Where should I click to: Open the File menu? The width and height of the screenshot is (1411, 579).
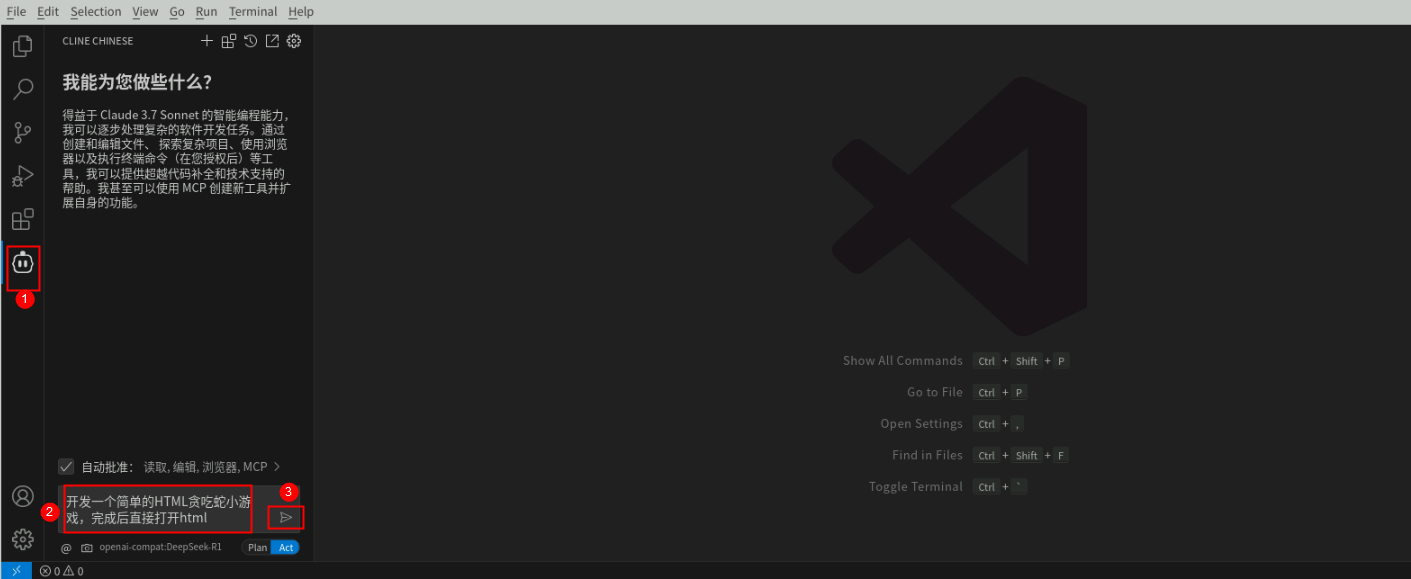(x=16, y=12)
